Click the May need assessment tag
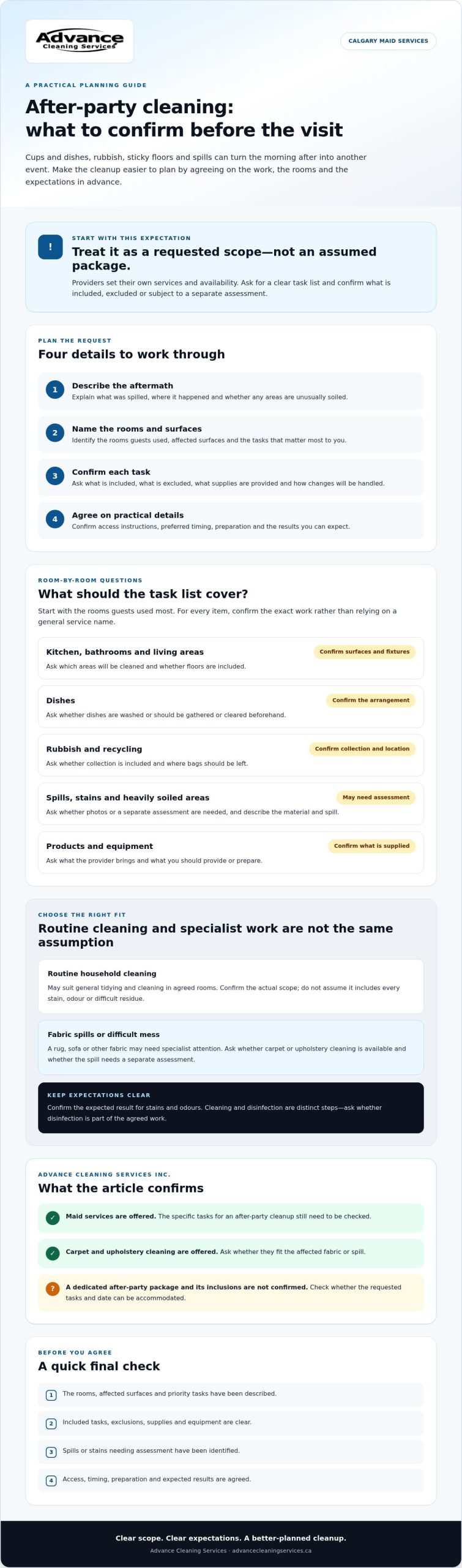 376,797
